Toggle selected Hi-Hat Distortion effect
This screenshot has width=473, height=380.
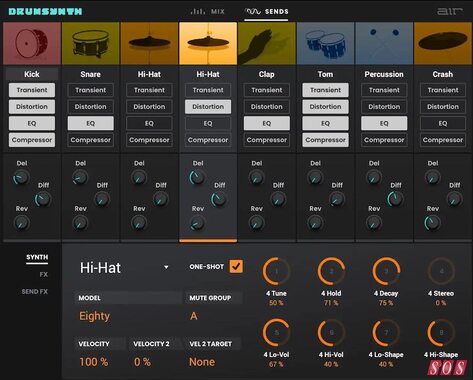208,107
